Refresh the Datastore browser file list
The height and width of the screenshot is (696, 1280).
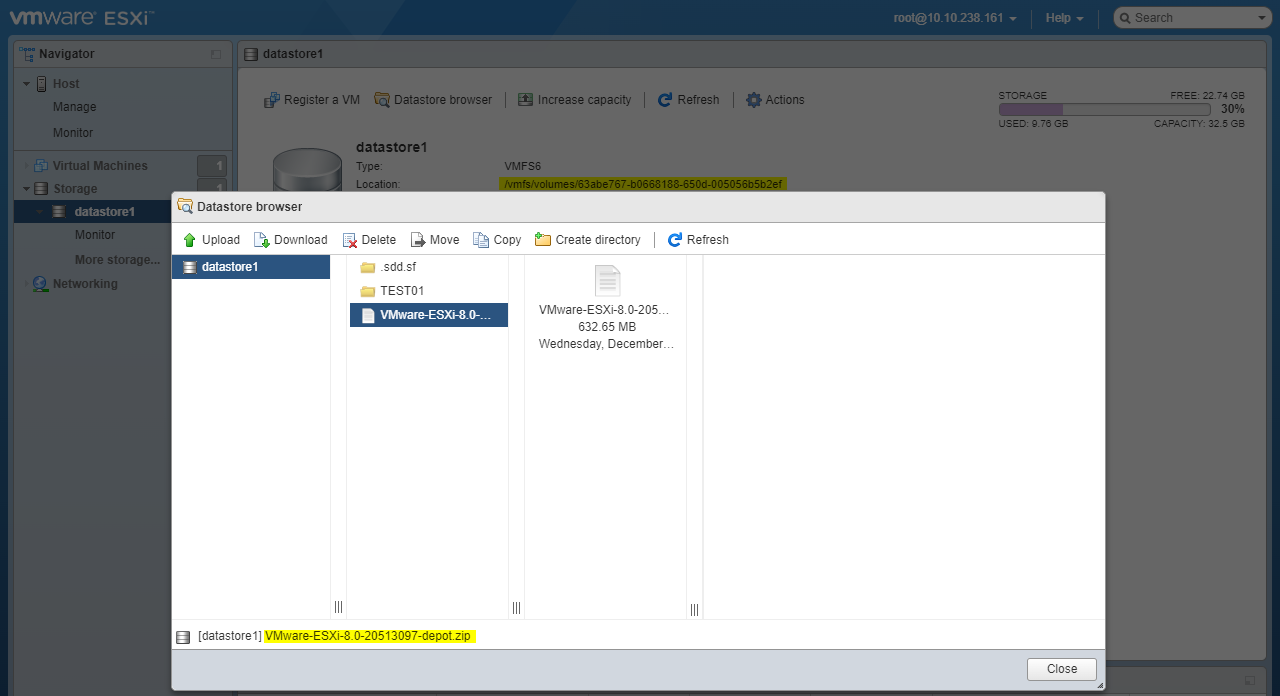(698, 240)
